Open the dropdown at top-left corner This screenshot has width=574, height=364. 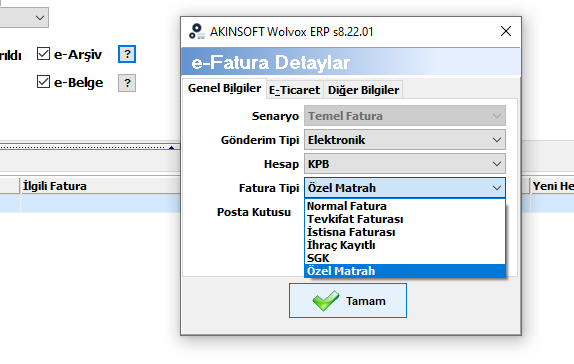[x=24, y=17]
